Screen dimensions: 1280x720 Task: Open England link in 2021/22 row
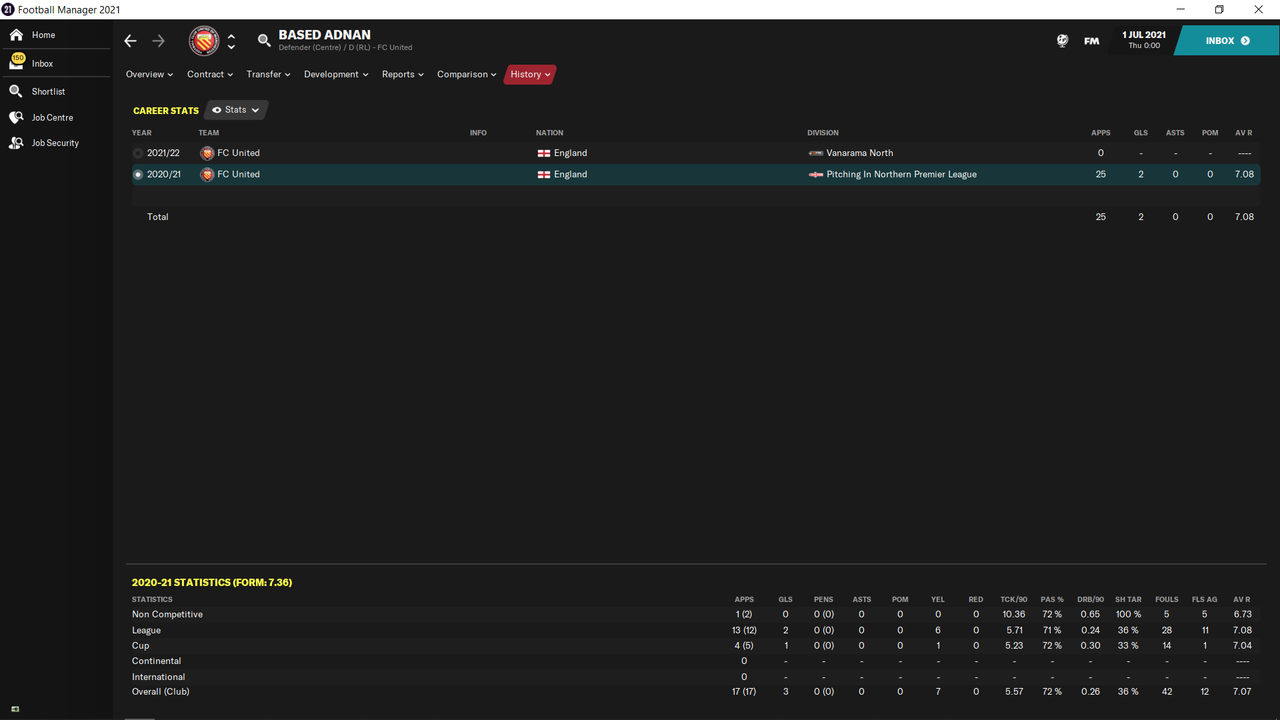click(x=571, y=153)
